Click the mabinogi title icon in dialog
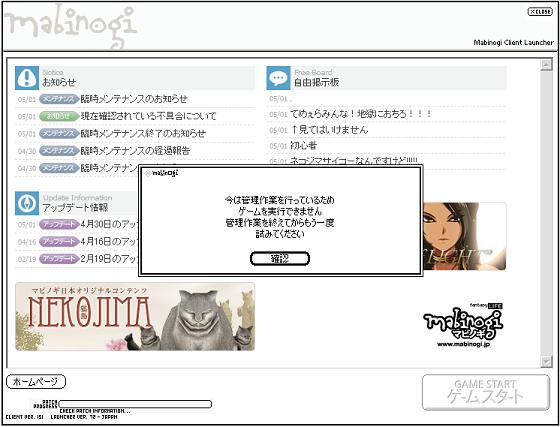The width and height of the screenshot is (560, 427). 148,173
